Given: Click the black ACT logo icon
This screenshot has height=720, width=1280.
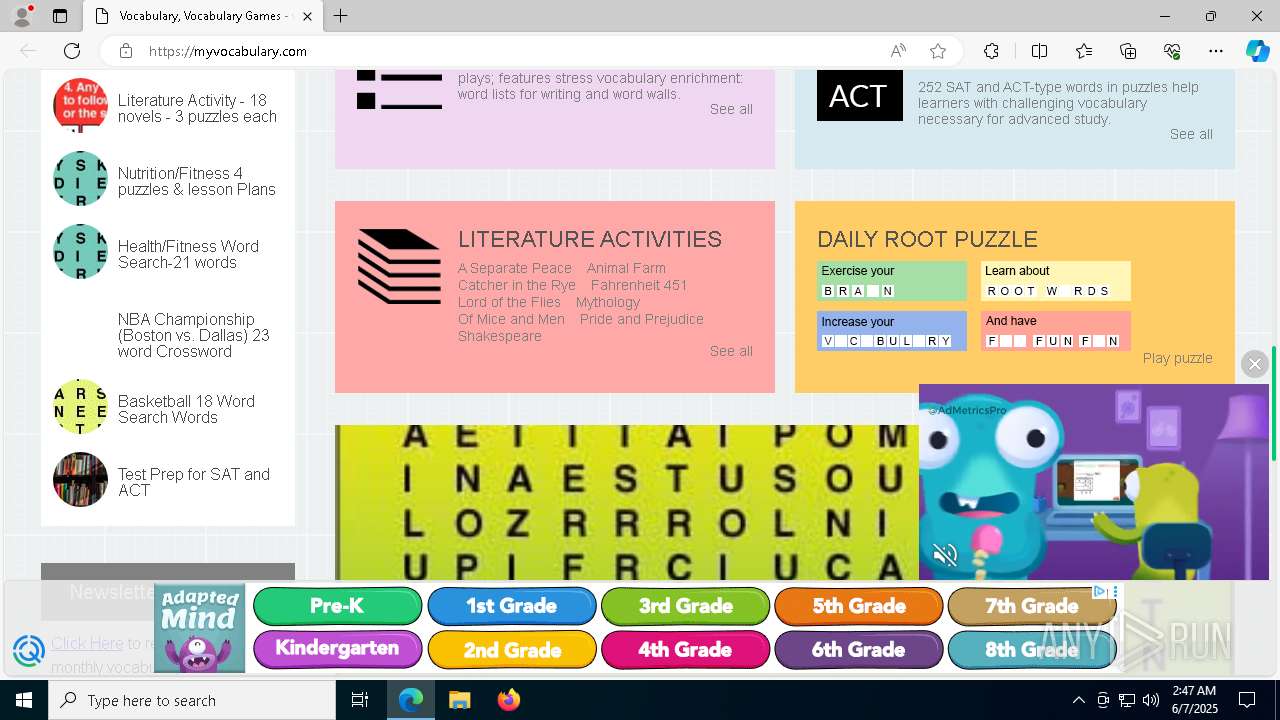Looking at the screenshot, I should pyautogui.click(x=860, y=96).
